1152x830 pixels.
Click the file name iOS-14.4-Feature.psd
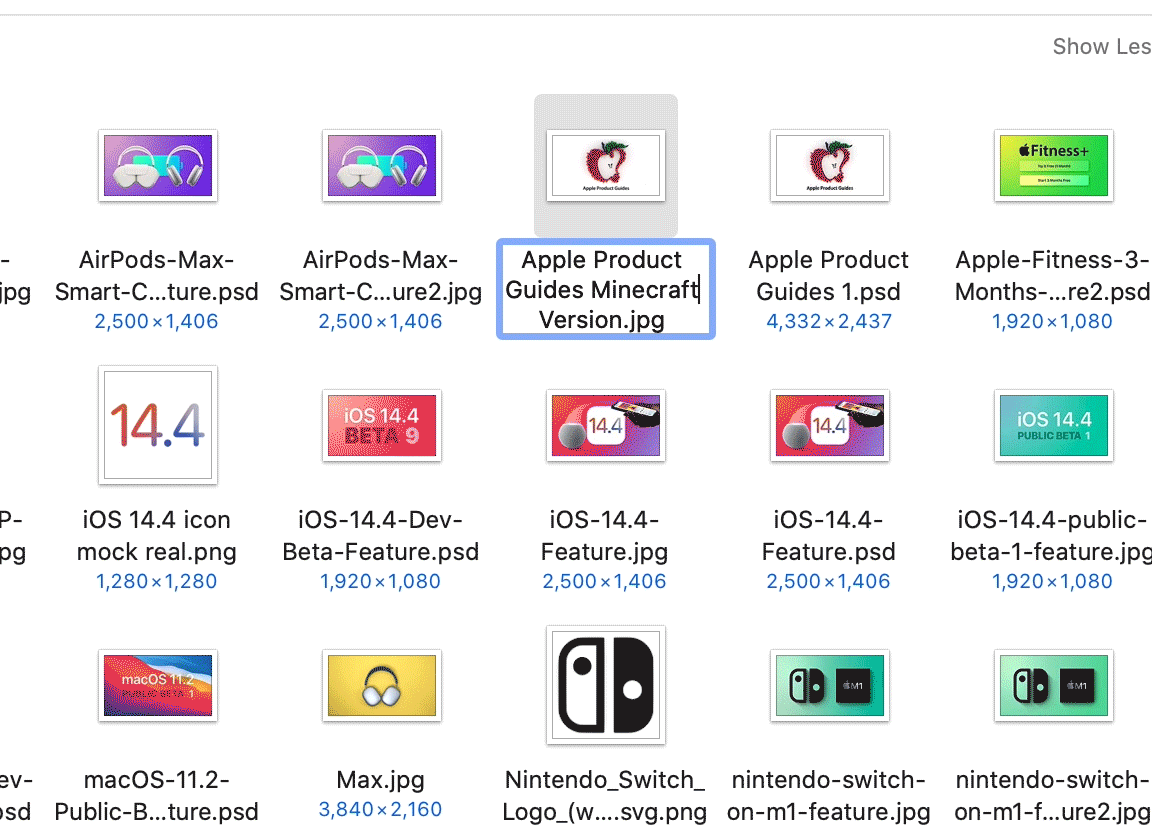click(829, 535)
